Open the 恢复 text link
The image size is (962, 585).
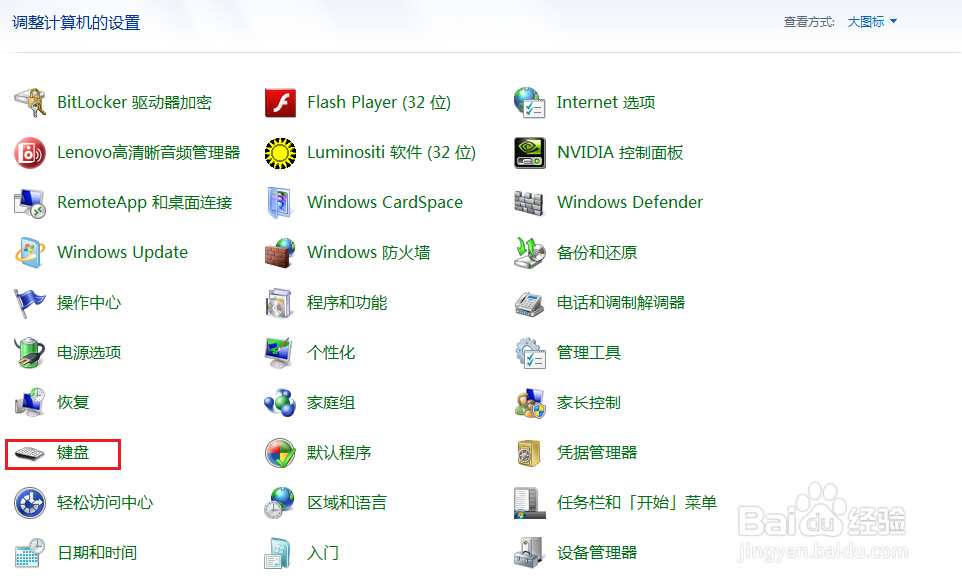click(x=73, y=403)
